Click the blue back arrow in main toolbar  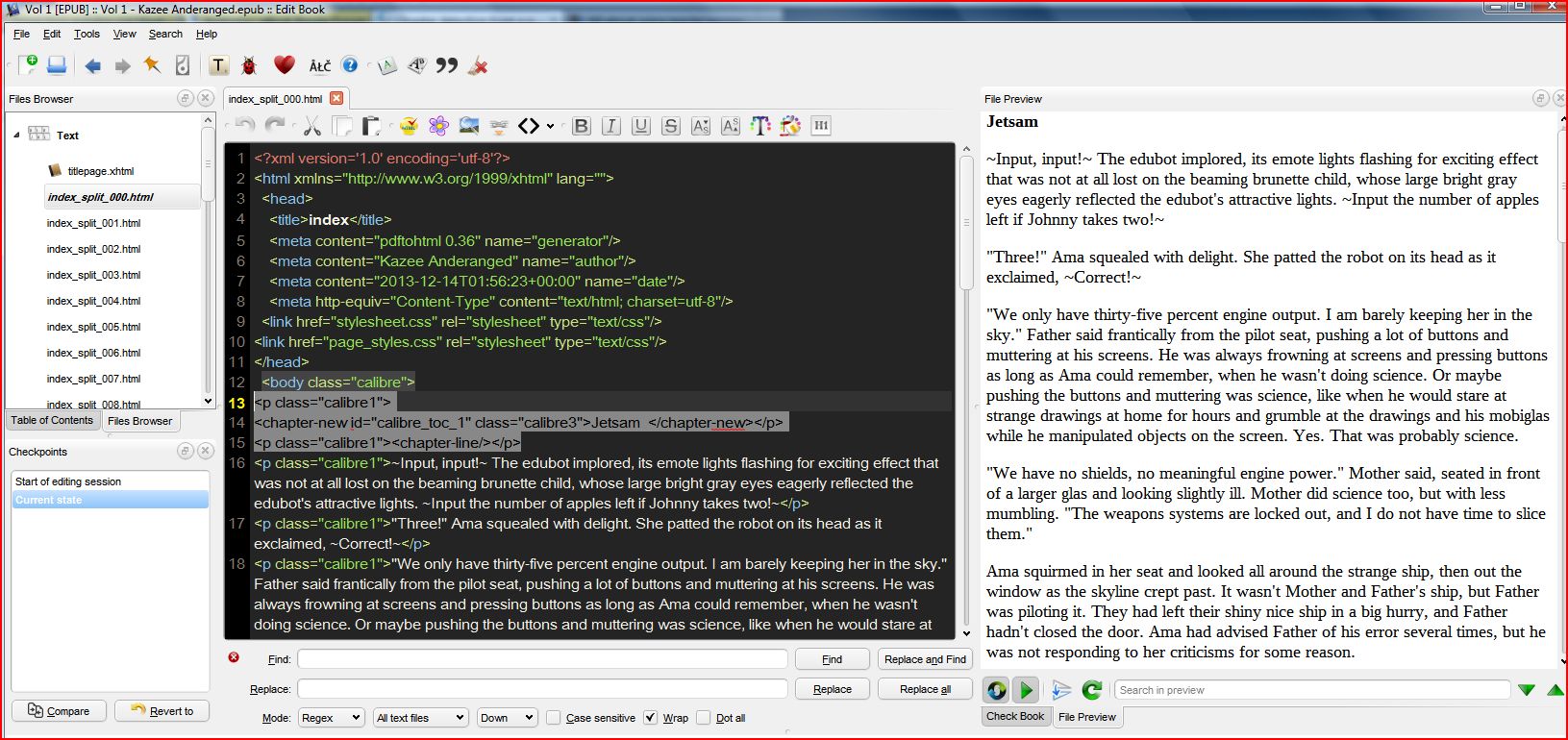coord(93,65)
